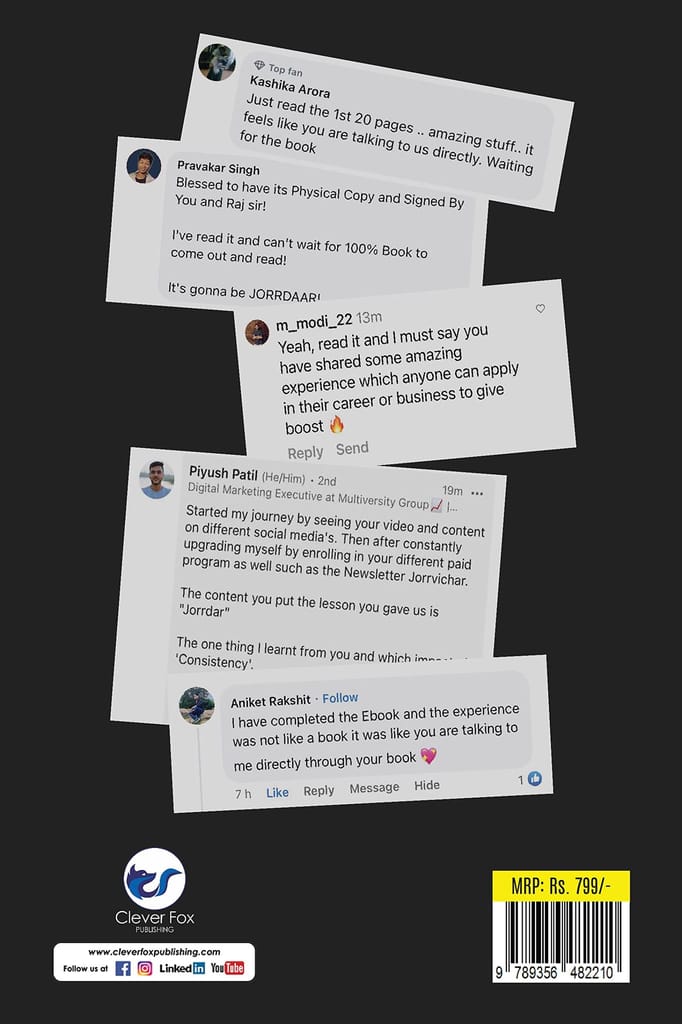Image resolution: width=682 pixels, height=1024 pixels.
Task: Click the Facebook icon in the footer
Action: click(123, 968)
